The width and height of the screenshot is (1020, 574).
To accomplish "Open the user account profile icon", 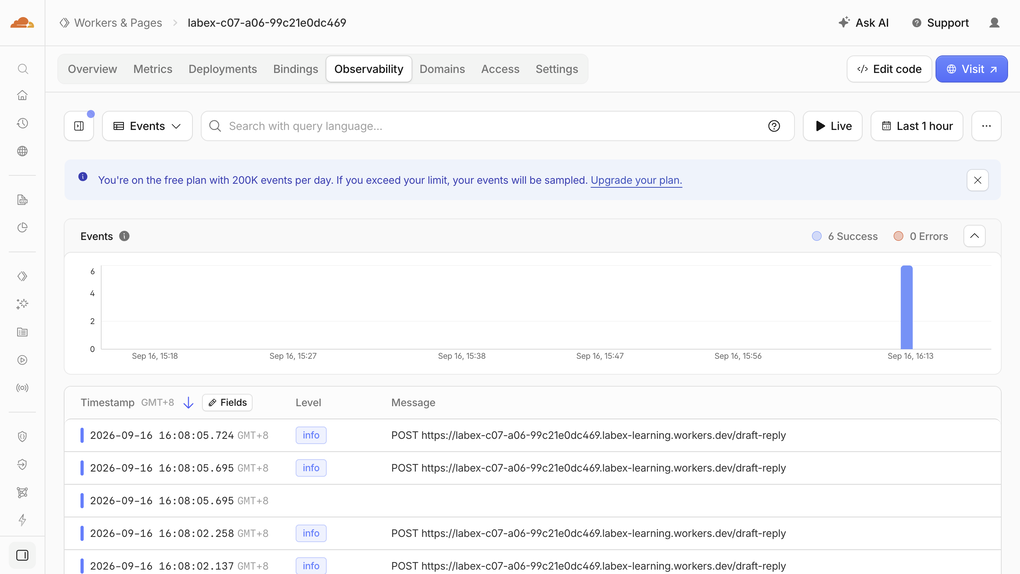I will click(994, 23).
